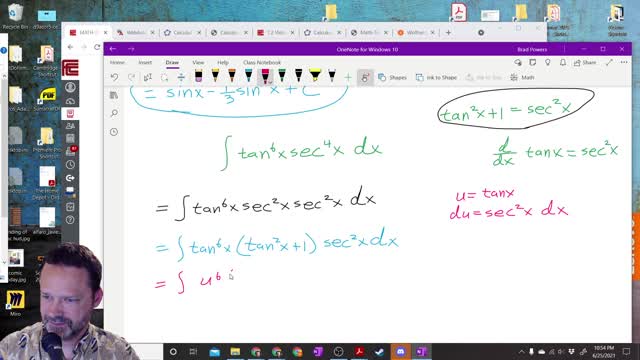Image resolution: width=640 pixels, height=360 pixels.
Task: Go forward with OneNote's forward arrow
Action: [131, 49]
